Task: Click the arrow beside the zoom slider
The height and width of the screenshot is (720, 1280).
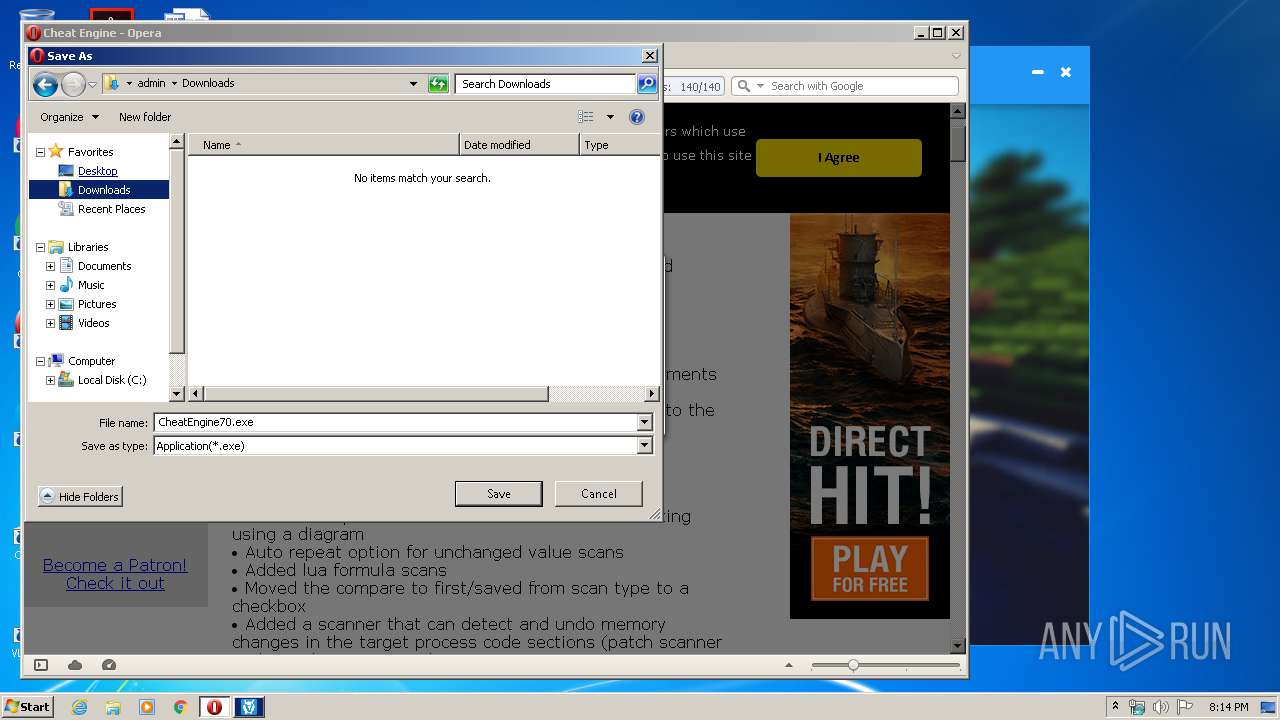Action: (x=789, y=665)
